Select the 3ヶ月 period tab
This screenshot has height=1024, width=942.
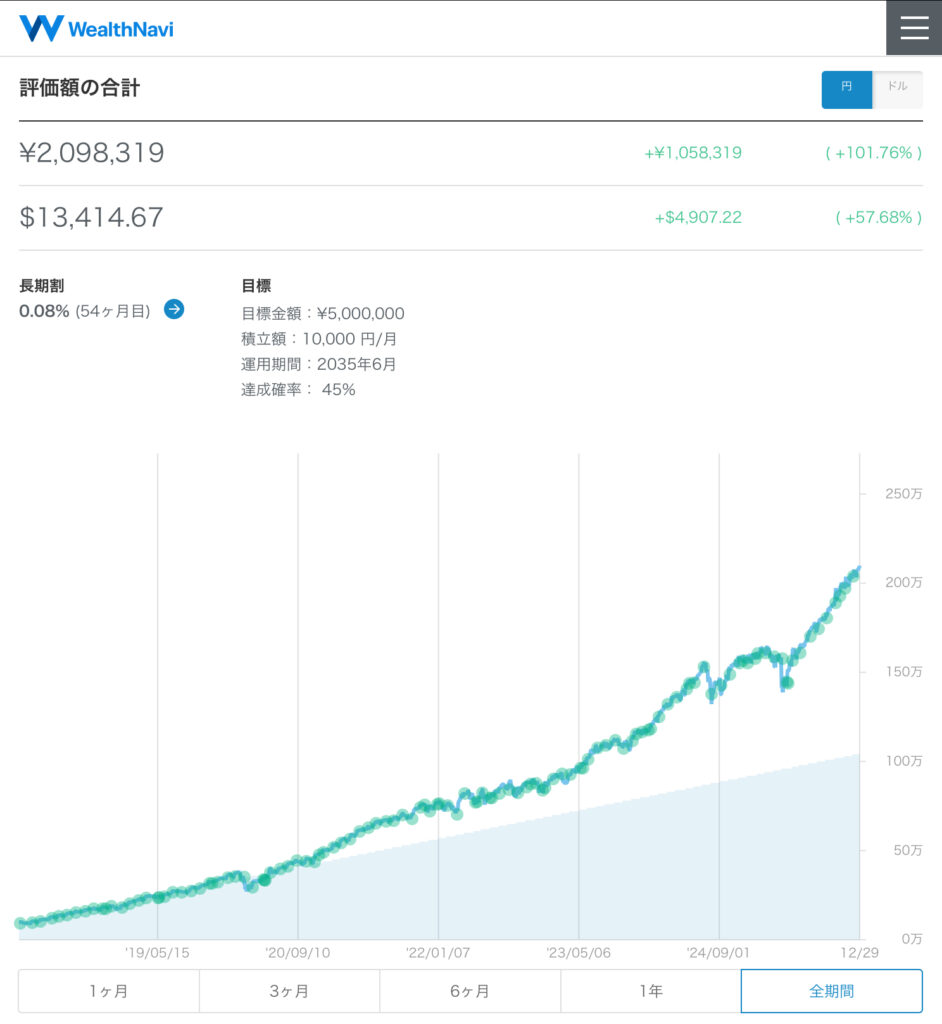tap(289, 991)
